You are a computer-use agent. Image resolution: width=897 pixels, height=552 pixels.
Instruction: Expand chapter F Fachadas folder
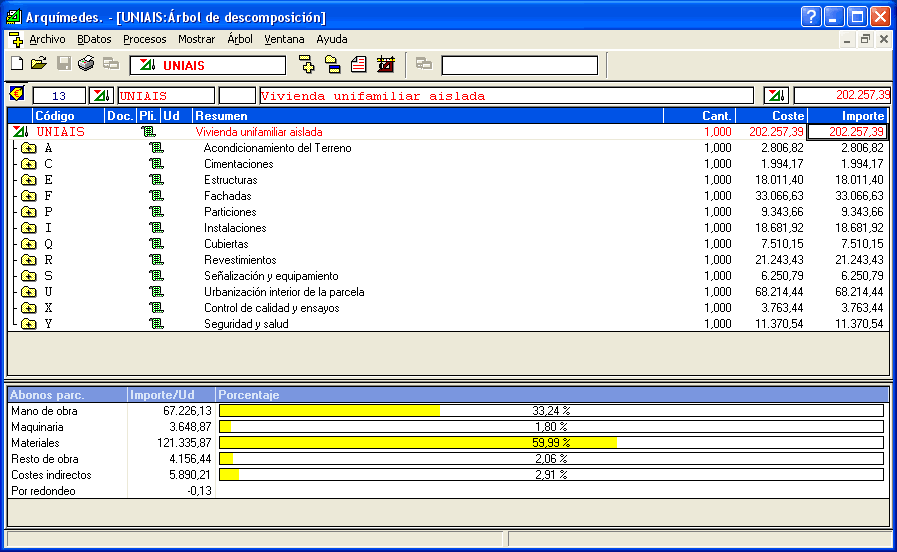coord(29,196)
